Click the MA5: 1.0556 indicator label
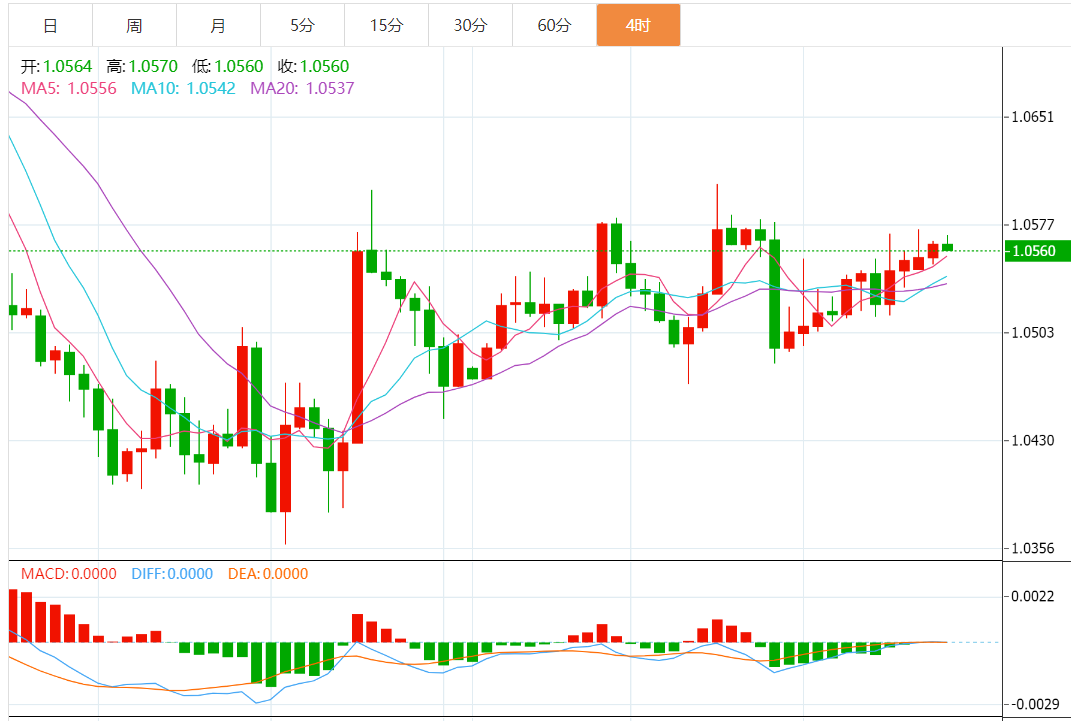Screen dimensions: 1071x721 pos(69,88)
